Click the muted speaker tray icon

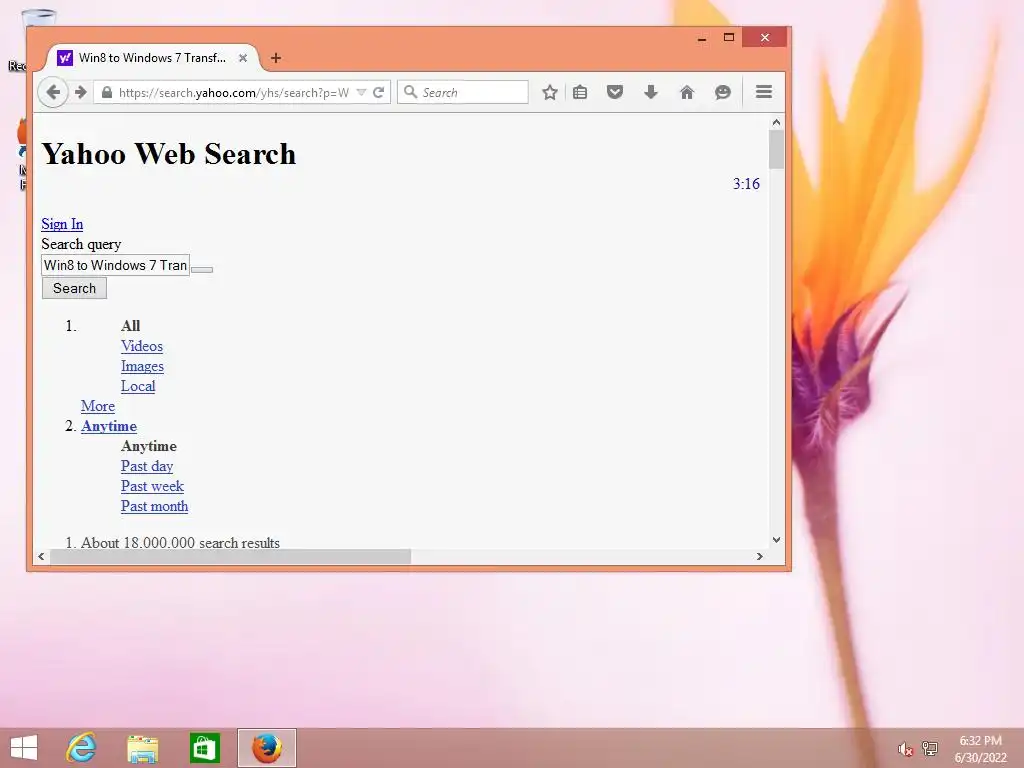tap(904, 748)
